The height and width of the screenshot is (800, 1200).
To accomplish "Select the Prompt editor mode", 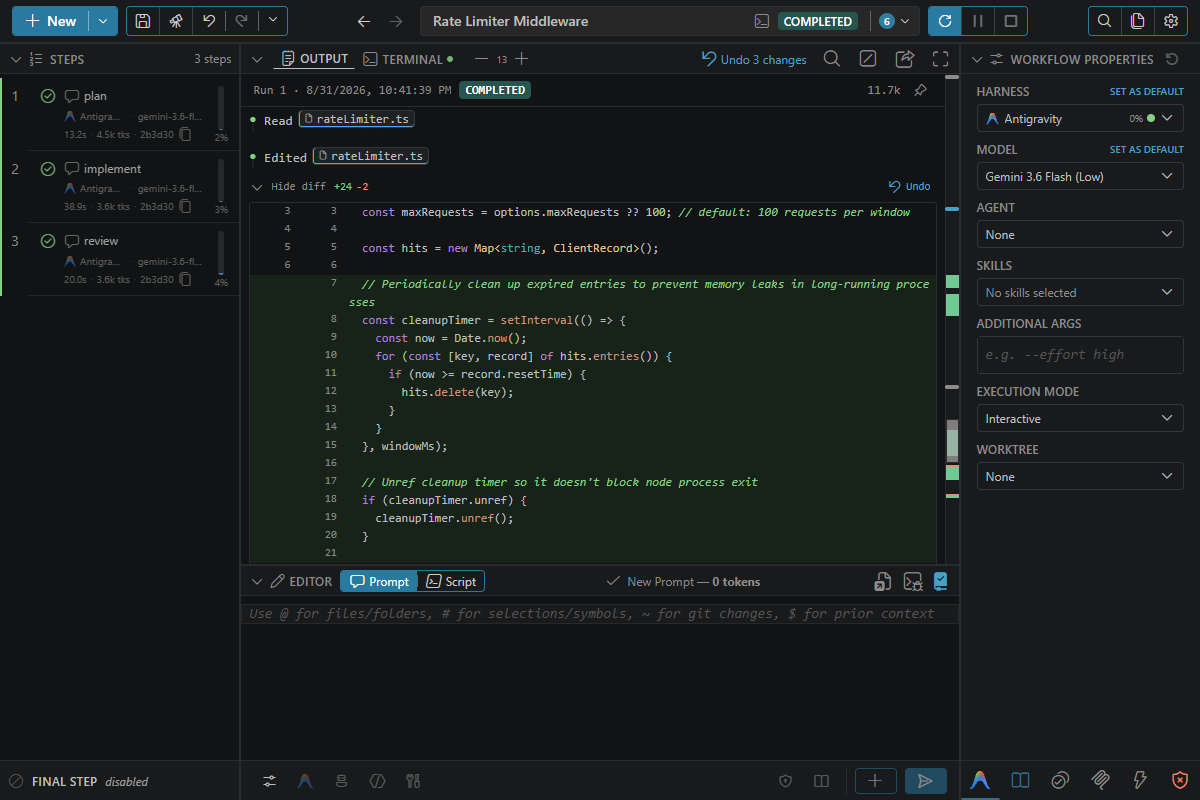I will tap(379, 581).
